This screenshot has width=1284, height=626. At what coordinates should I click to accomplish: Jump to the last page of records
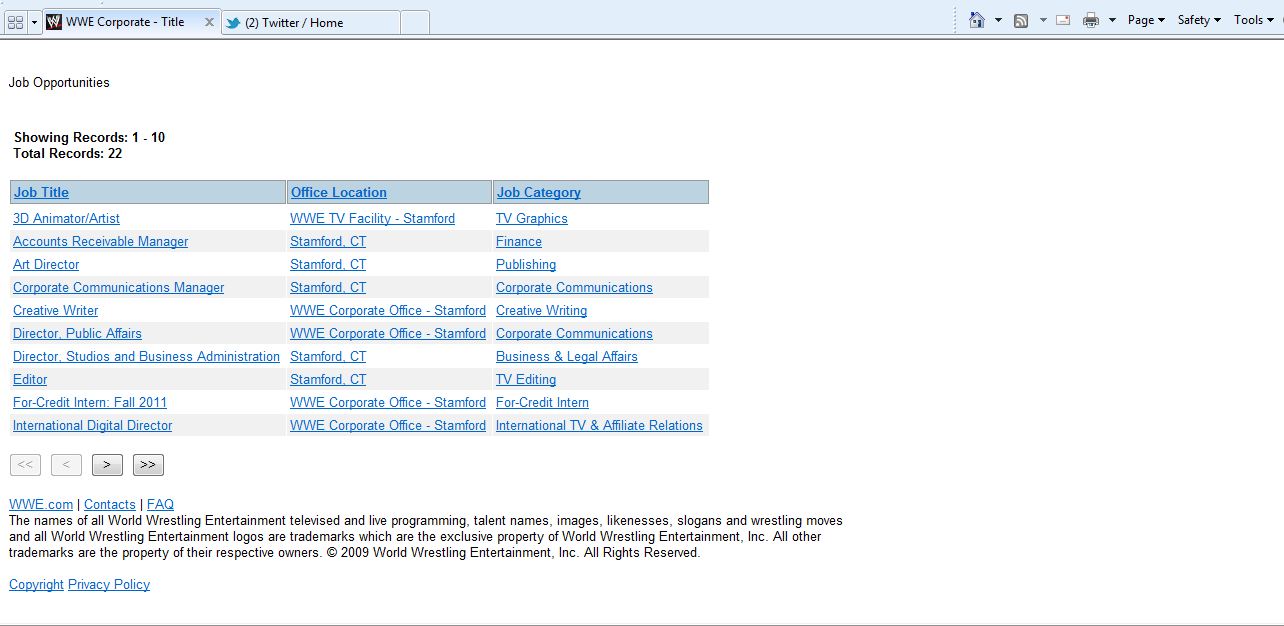click(148, 465)
